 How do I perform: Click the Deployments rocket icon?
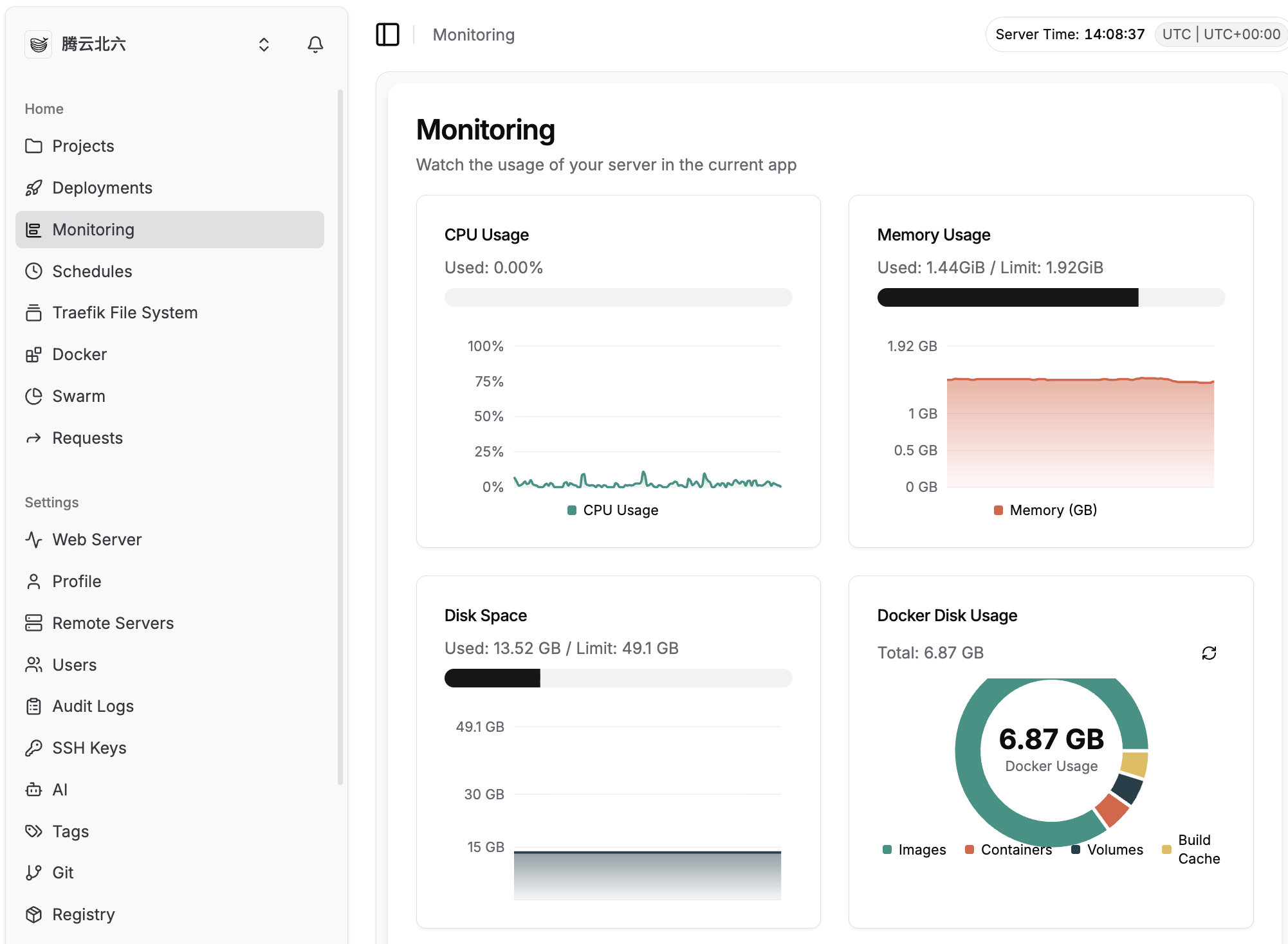(x=33, y=188)
